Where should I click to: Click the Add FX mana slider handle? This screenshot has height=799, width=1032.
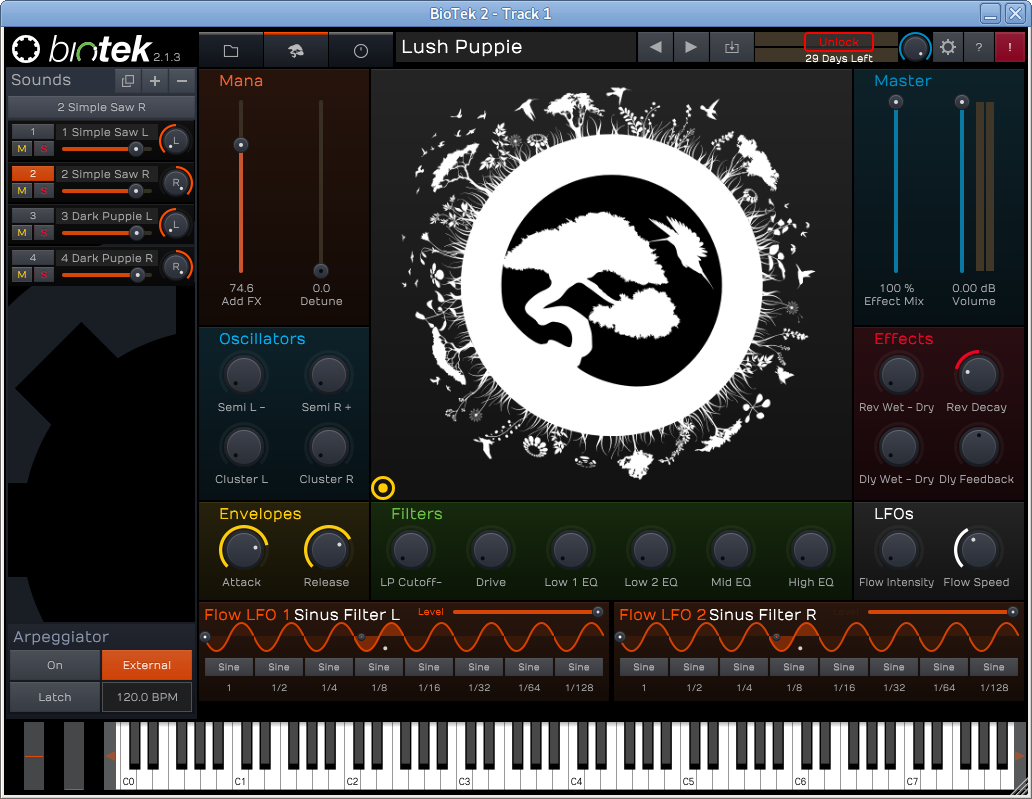[241, 145]
